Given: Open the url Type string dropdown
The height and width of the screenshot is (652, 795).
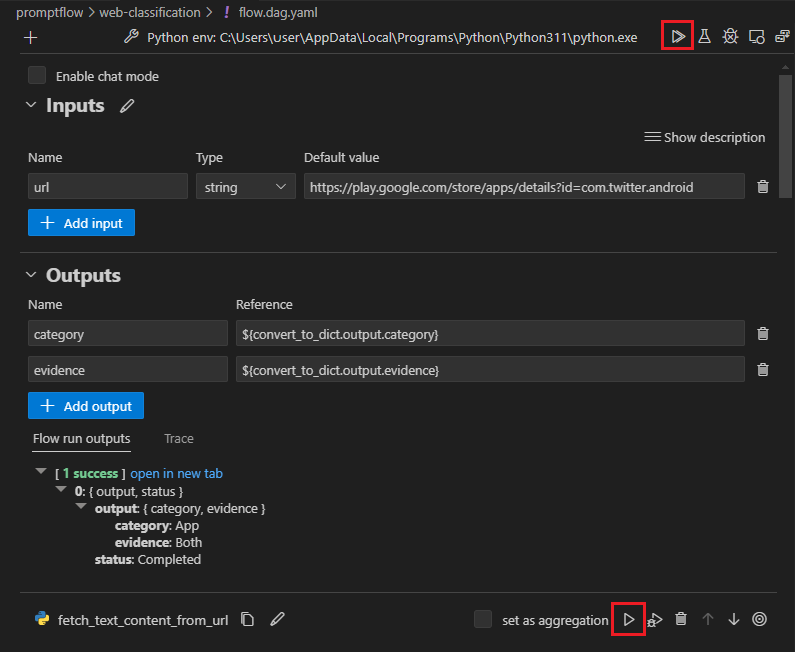Looking at the screenshot, I should click(x=245, y=187).
